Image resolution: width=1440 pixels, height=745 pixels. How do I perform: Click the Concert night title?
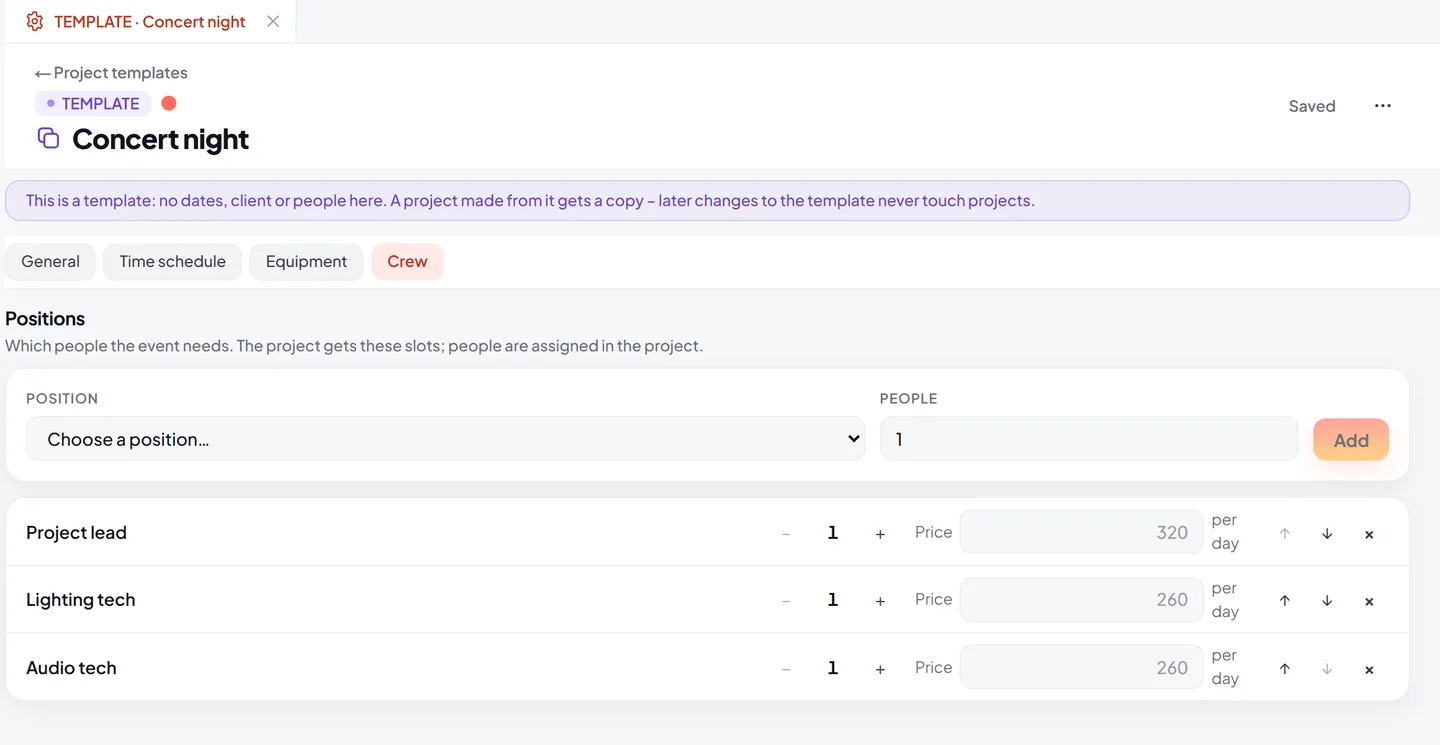point(160,139)
